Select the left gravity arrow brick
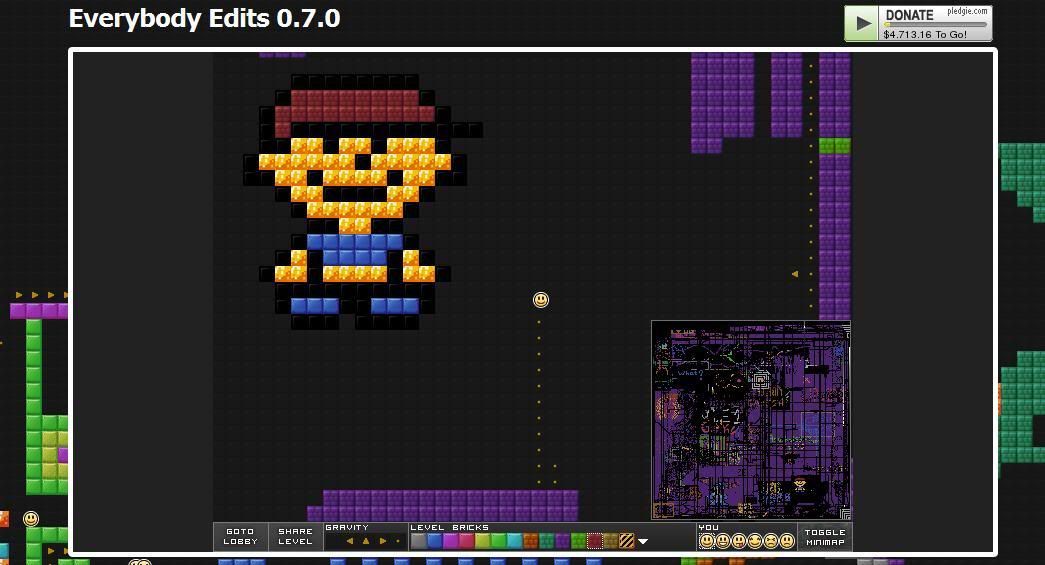1045x565 pixels. [x=350, y=541]
